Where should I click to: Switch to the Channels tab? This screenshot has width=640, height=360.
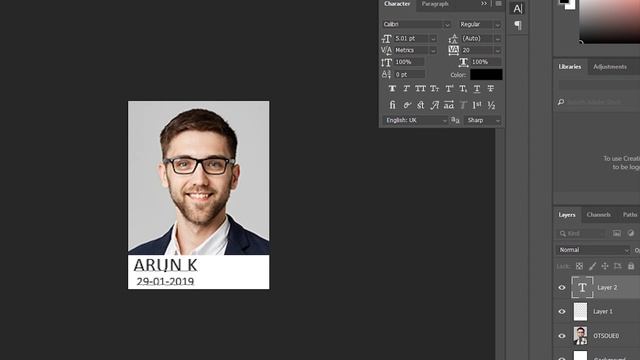598,214
